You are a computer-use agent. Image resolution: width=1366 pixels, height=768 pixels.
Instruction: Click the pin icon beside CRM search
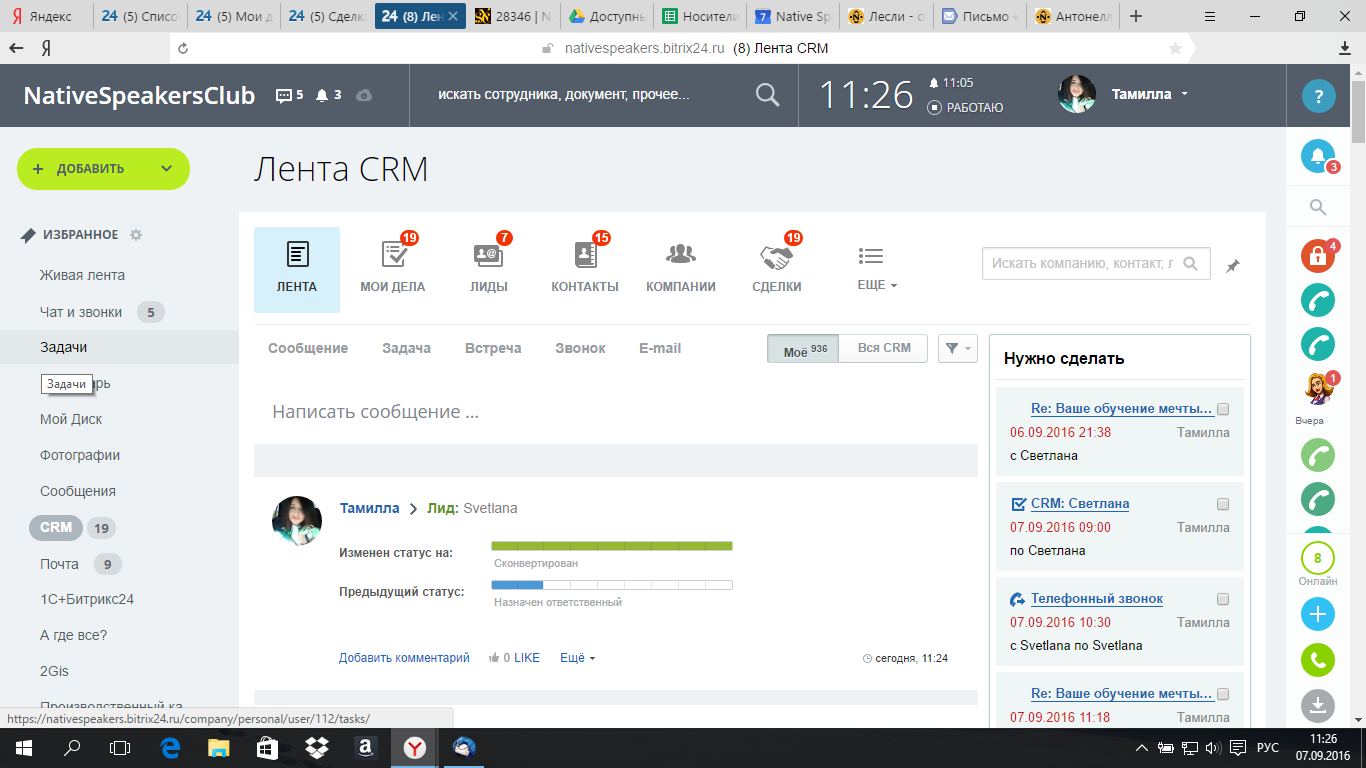pyautogui.click(x=1233, y=266)
